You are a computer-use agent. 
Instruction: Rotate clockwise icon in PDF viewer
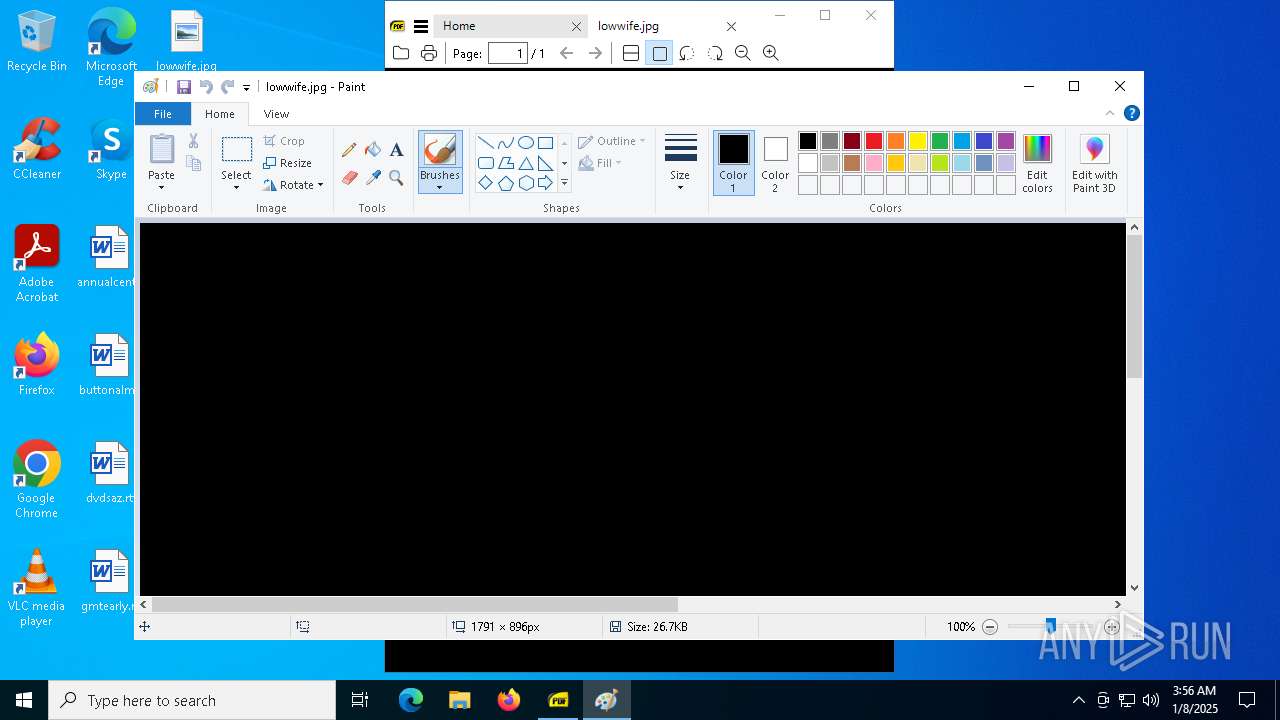(x=715, y=53)
